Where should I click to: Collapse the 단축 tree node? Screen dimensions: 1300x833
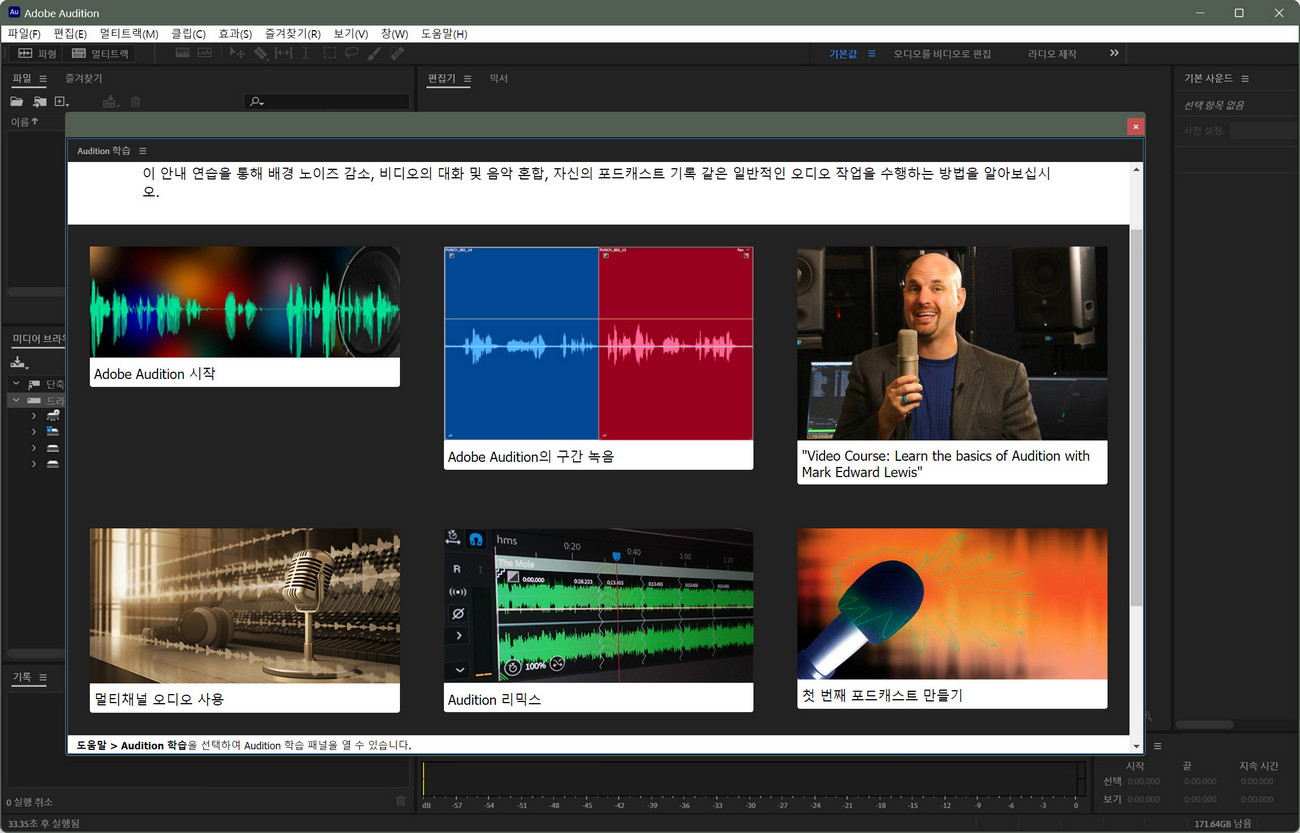pyautogui.click(x=16, y=384)
